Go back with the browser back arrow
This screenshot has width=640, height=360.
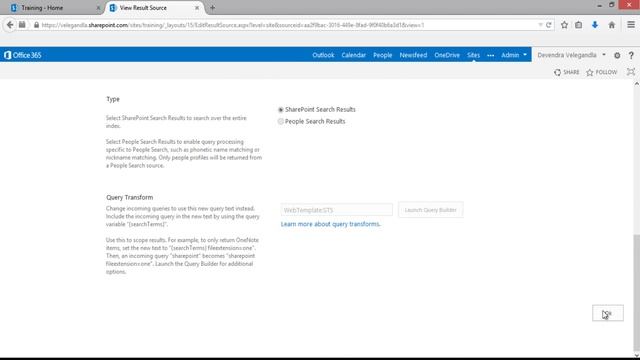pyautogui.click(x=10, y=25)
